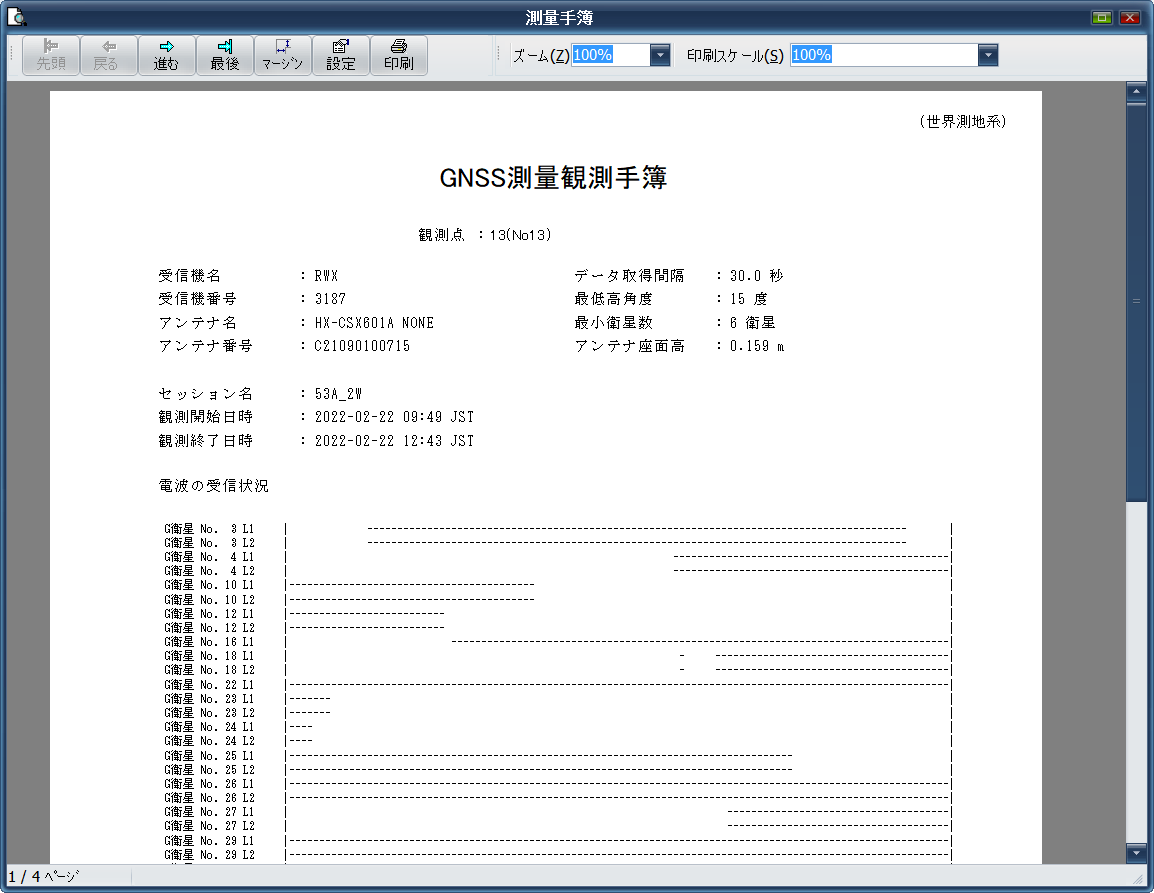Click session name value 53A_2W
The image size is (1154, 893).
[338, 394]
